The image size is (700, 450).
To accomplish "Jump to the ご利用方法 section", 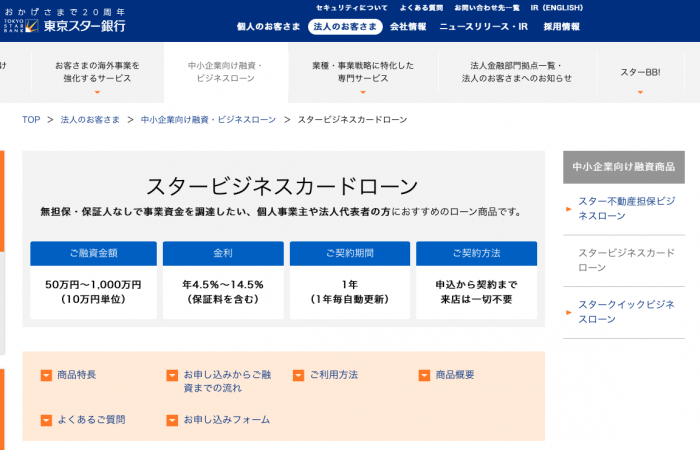I will point(334,375).
